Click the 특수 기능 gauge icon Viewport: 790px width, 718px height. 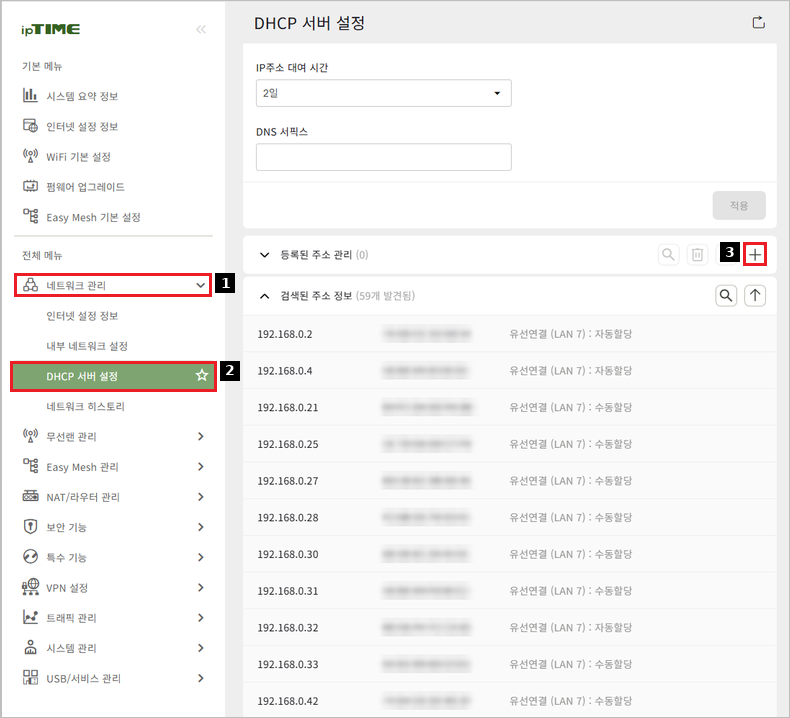coord(30,556)
